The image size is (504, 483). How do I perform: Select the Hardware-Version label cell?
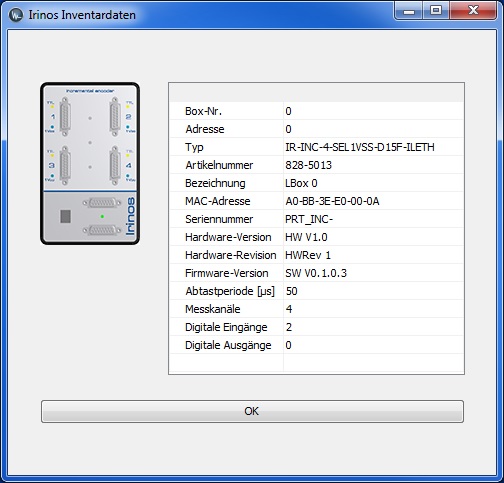click(227, 237)
